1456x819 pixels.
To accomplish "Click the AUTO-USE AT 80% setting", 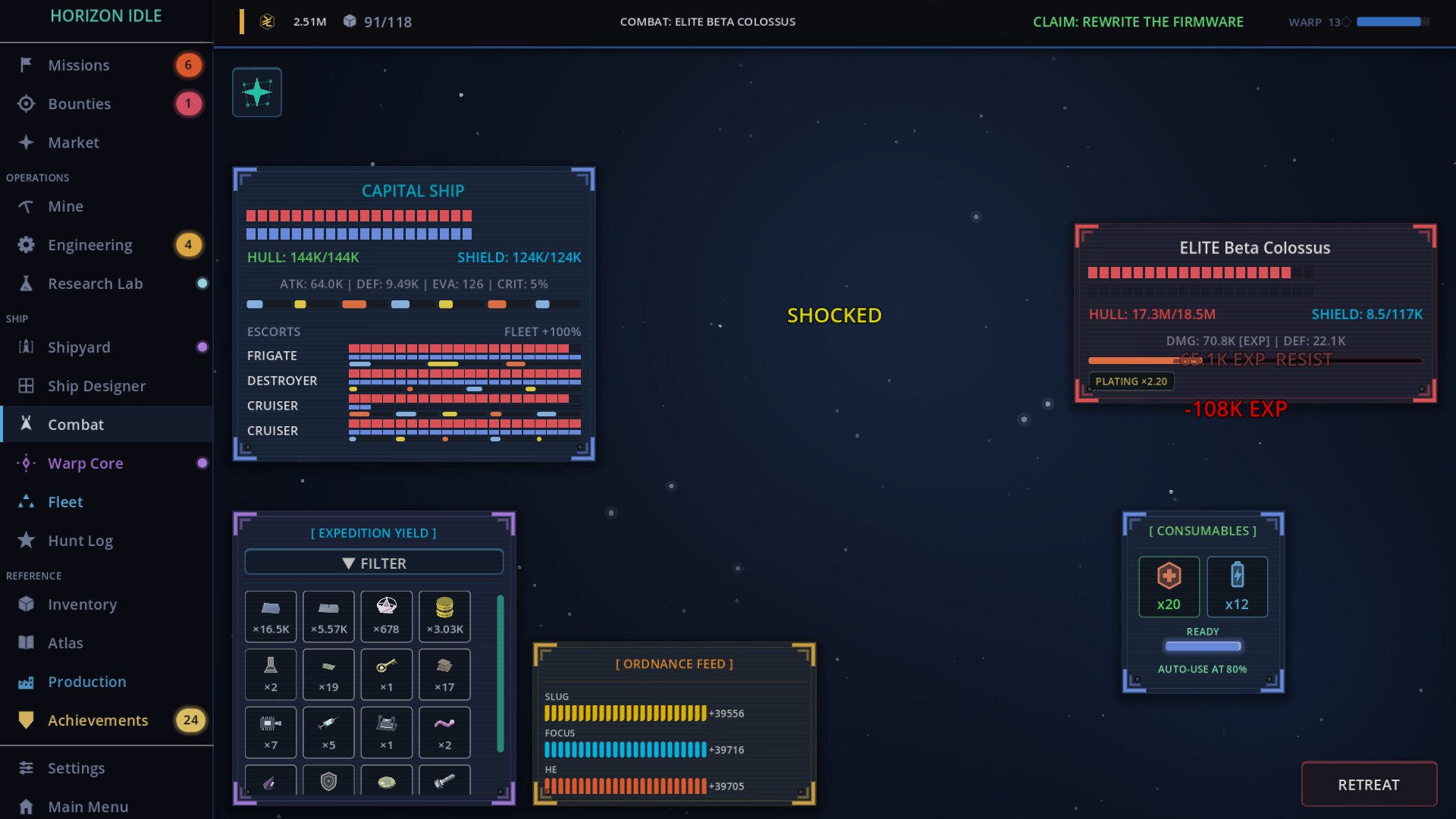I will tap(1202, 669).
